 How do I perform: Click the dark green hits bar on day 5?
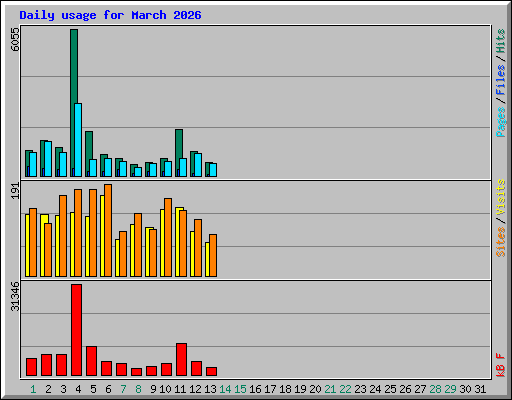pos(88,145)
